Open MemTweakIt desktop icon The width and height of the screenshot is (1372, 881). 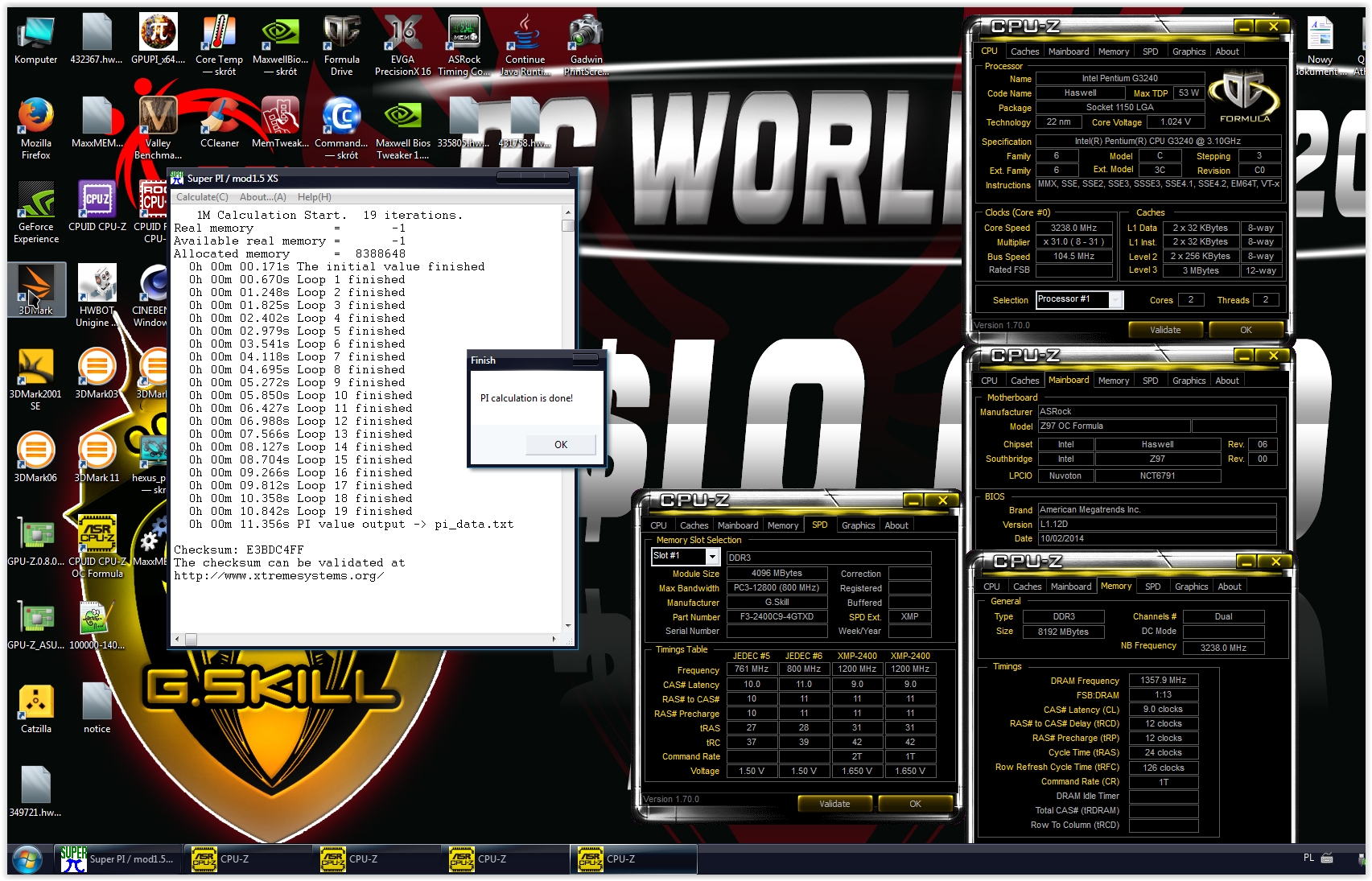click(x=280, y=123)
